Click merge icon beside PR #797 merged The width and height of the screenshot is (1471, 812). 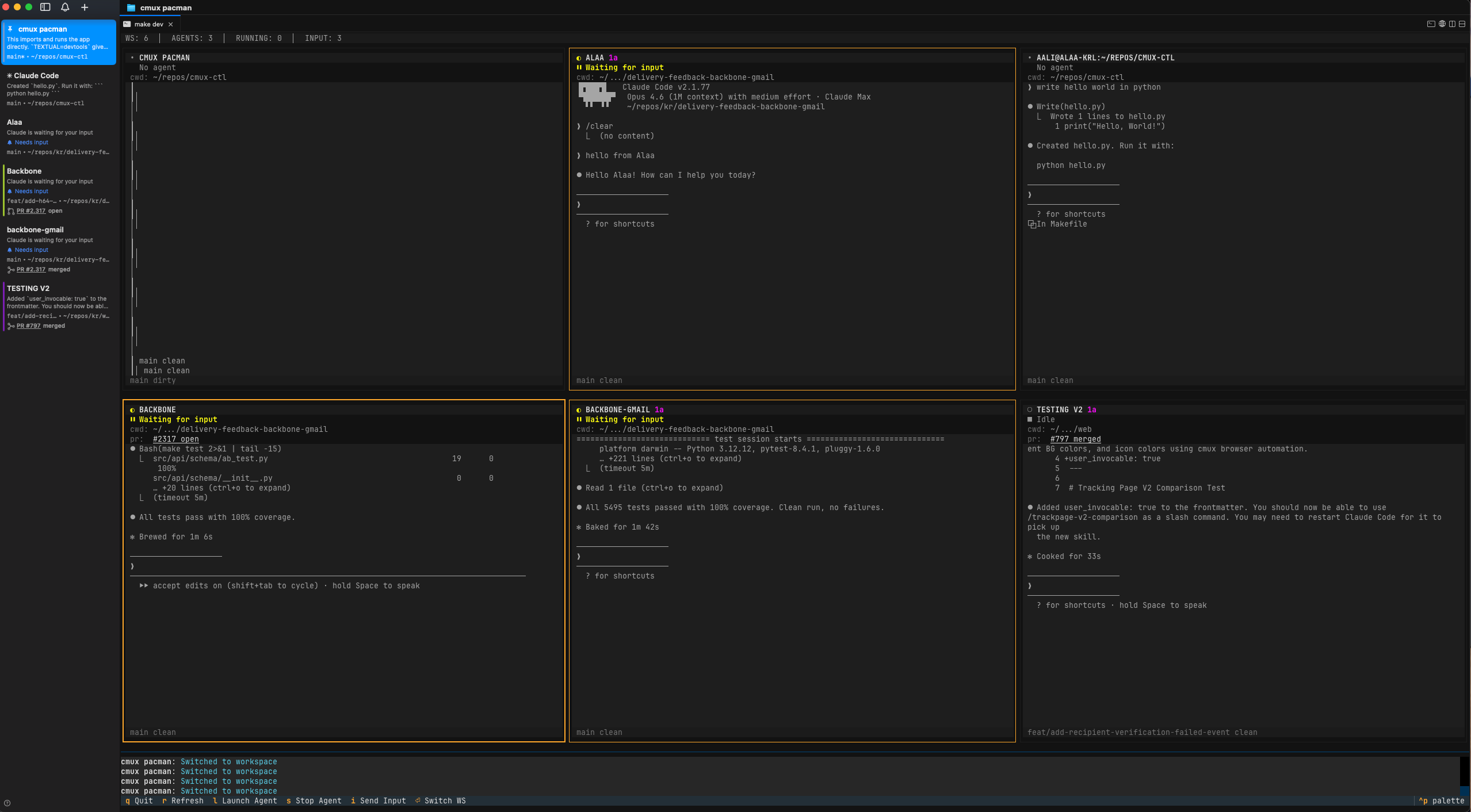11,326
